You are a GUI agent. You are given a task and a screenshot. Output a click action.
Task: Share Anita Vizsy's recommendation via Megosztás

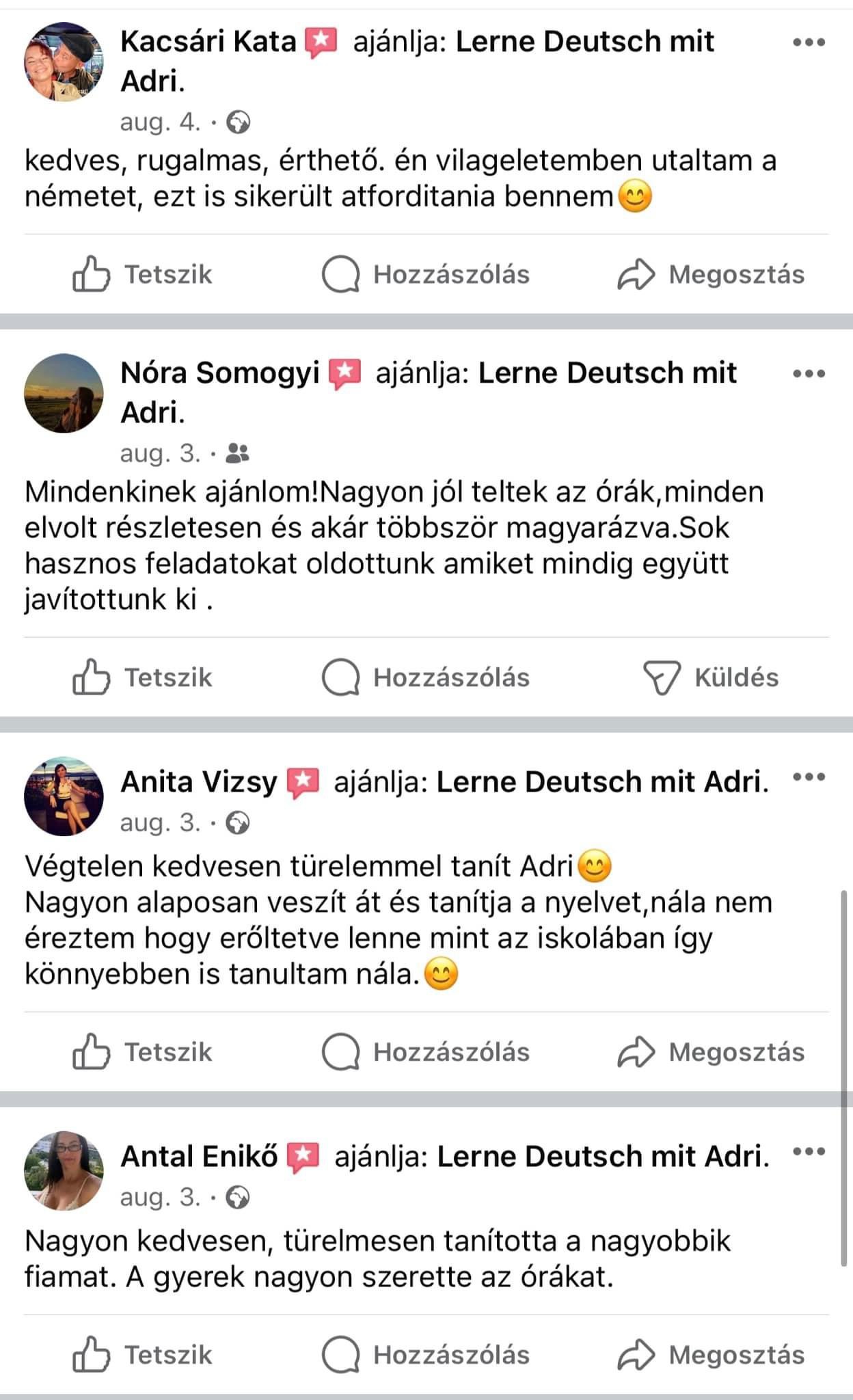pyautogui.click(x=711, y=1052)
